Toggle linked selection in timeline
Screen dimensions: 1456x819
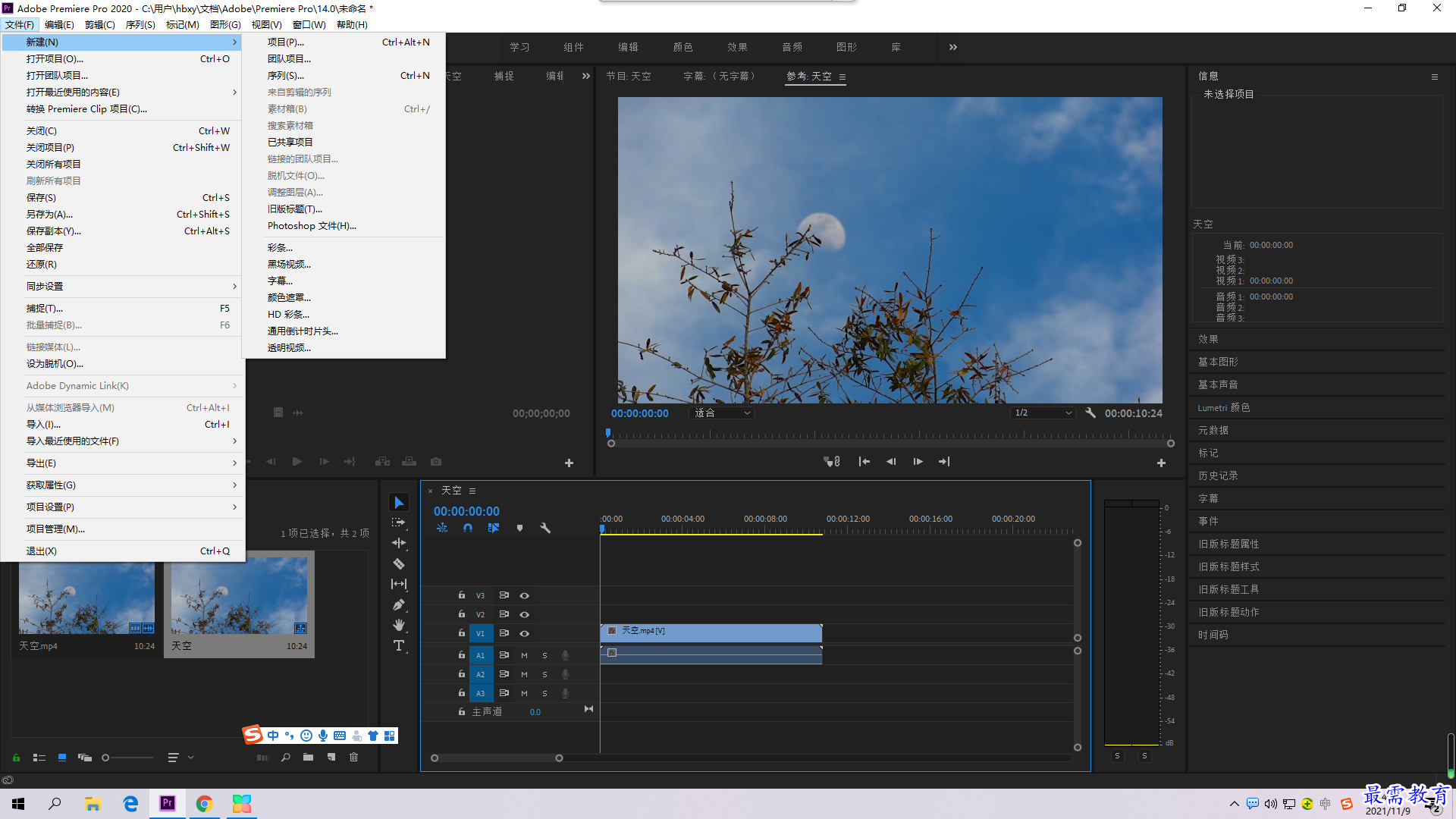tap(494, 528)
